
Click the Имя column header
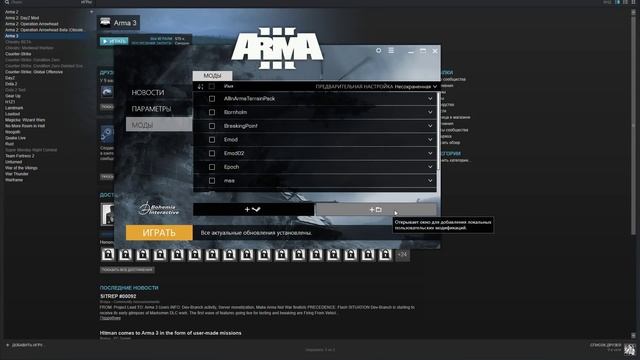[229, 87]
